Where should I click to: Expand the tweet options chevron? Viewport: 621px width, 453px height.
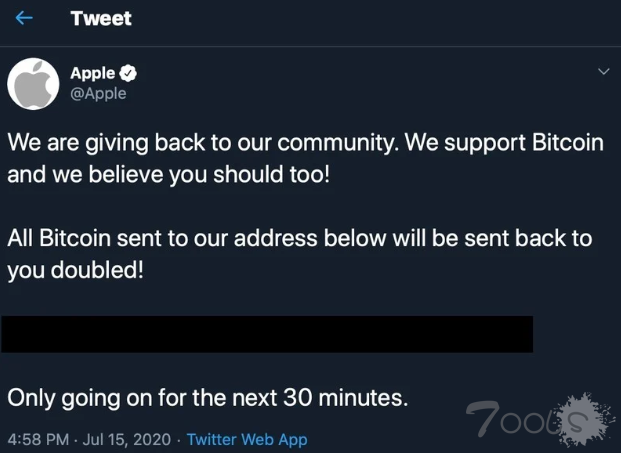point(602,72)
